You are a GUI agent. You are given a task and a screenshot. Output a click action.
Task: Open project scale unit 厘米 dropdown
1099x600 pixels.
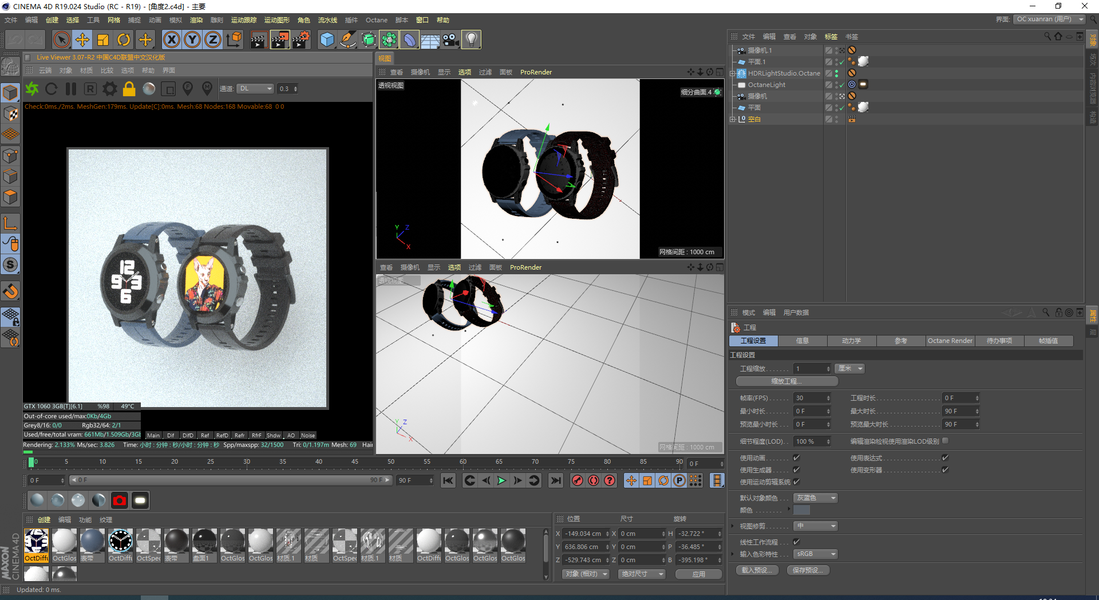[849, 369]
